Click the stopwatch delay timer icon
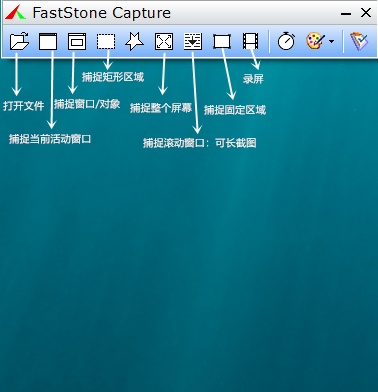The height and width of the screenshot is (392, 378). tap(286, 41)
